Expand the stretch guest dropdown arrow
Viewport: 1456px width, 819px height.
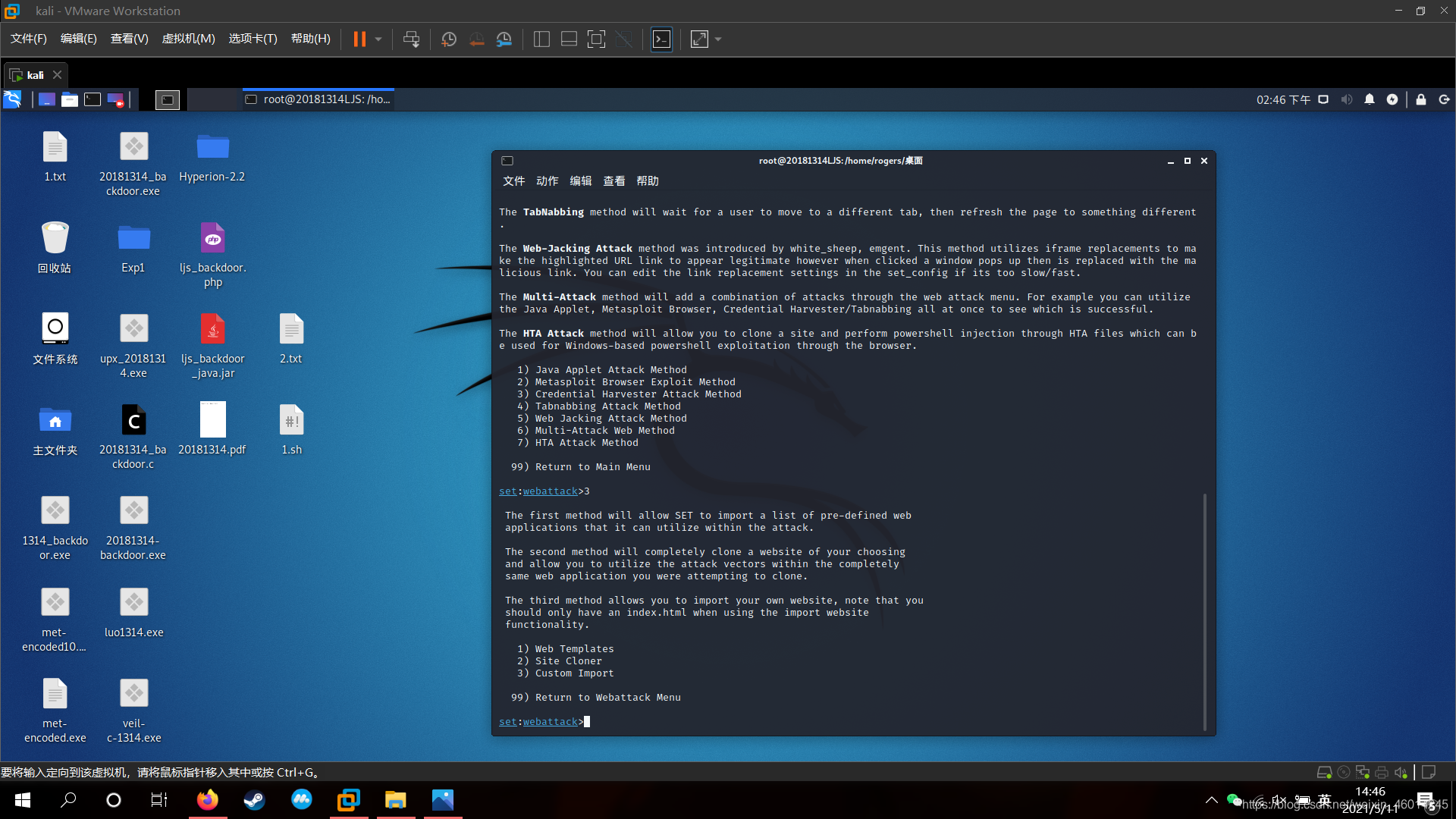[718, 39]
